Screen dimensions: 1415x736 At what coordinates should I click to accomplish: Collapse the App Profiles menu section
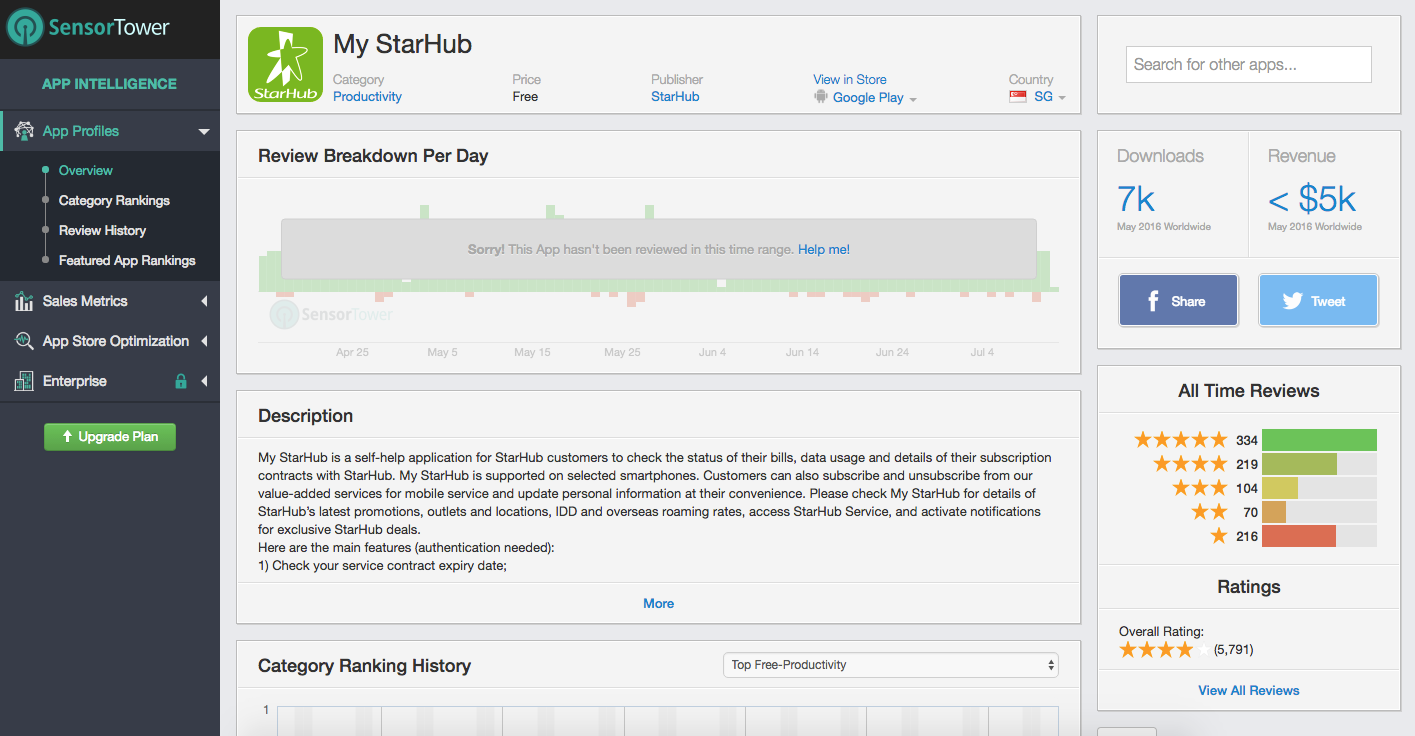click(204, 131)
